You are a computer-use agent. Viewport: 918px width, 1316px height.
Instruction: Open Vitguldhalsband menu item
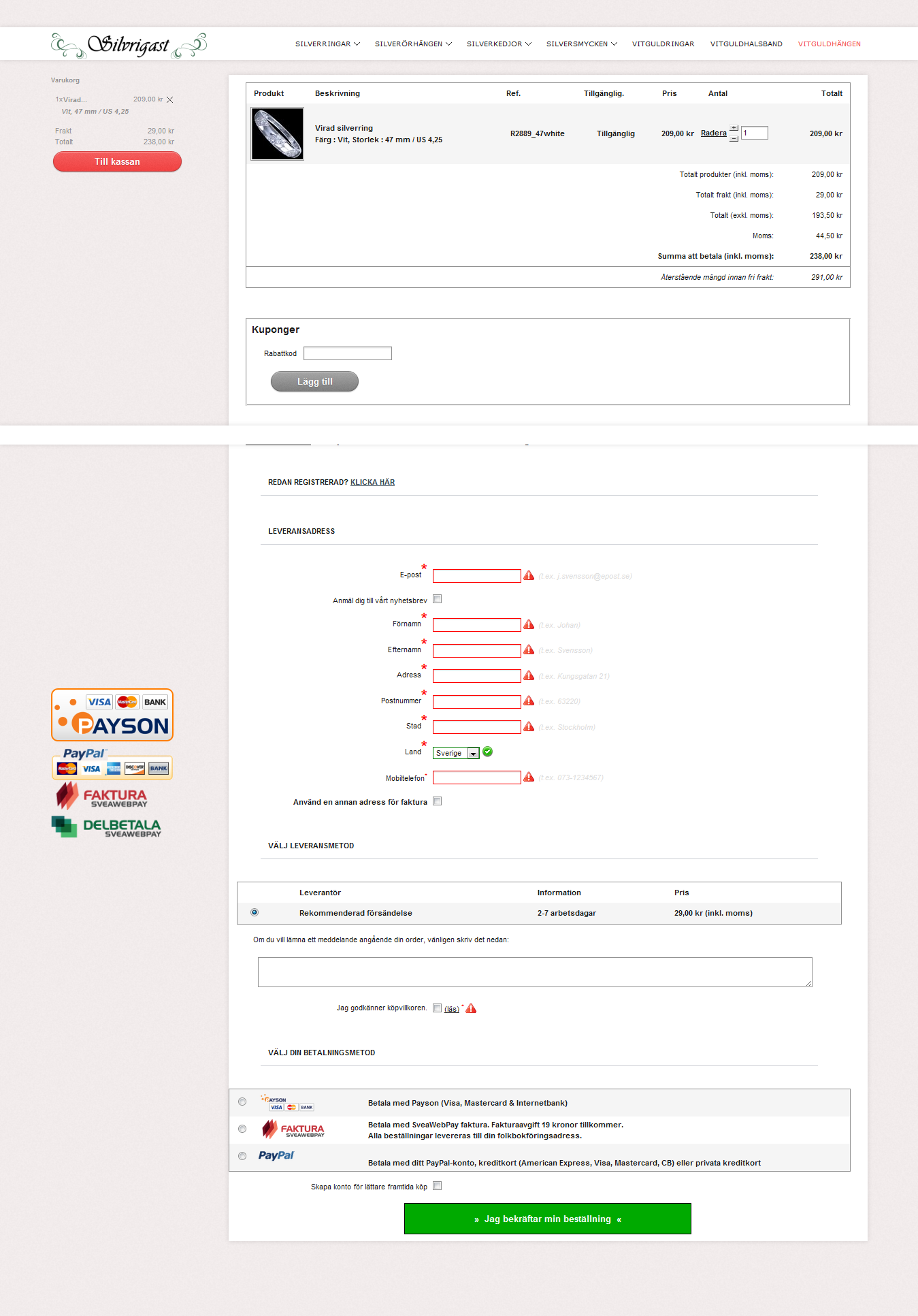coord(747,44)
